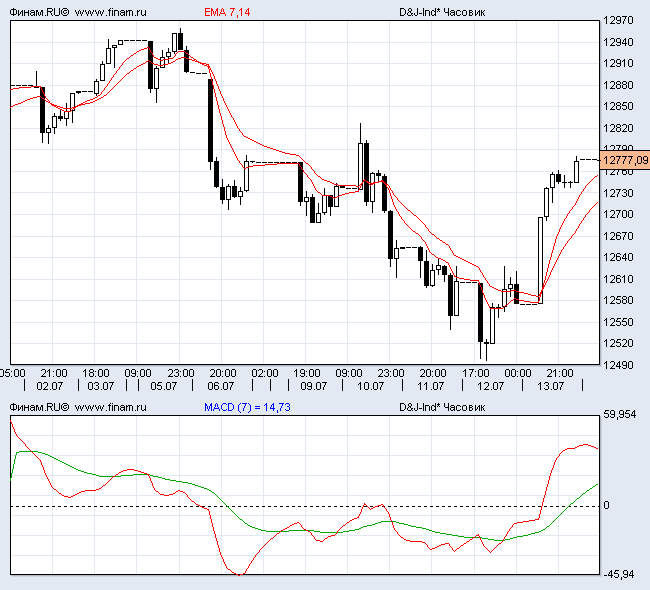This screenshot has height=590, width=650.
Task: Click the MACD lower scale value -45,94
Action: (618, 574)
